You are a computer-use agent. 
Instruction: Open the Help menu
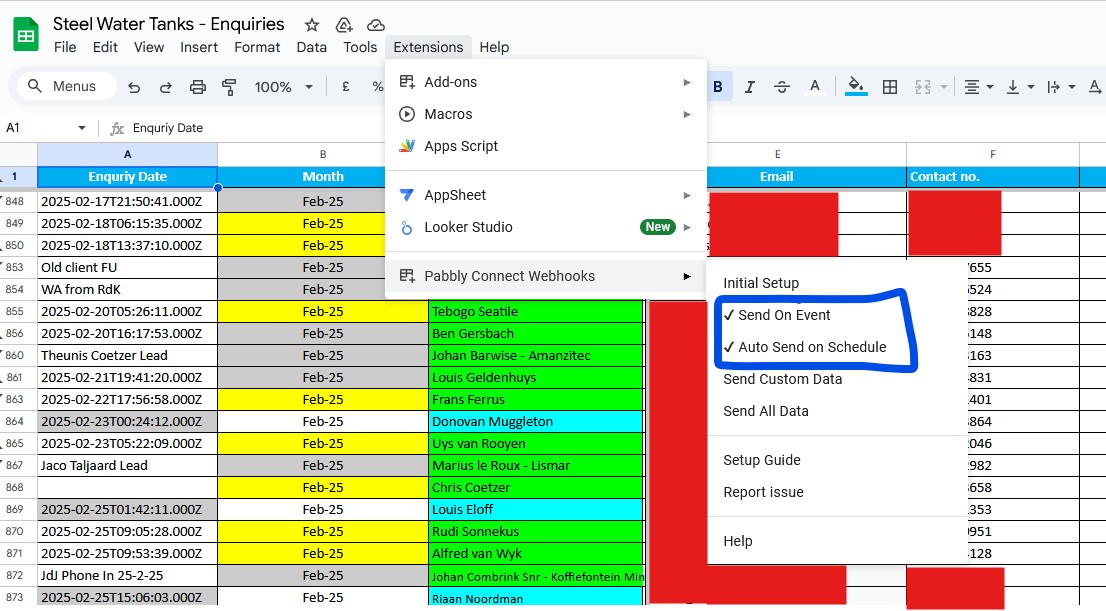pos(494,47)
